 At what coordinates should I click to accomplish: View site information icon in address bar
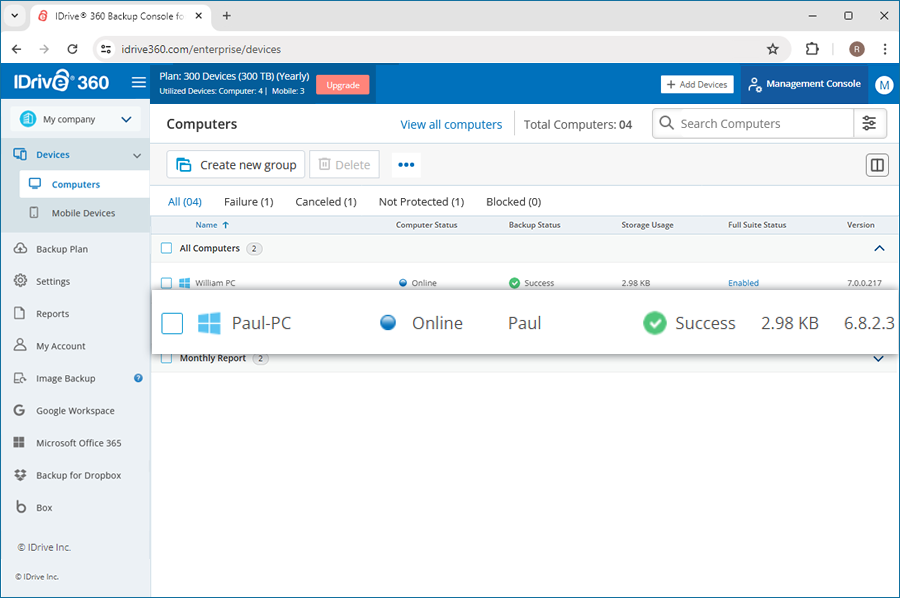[106, 49]
